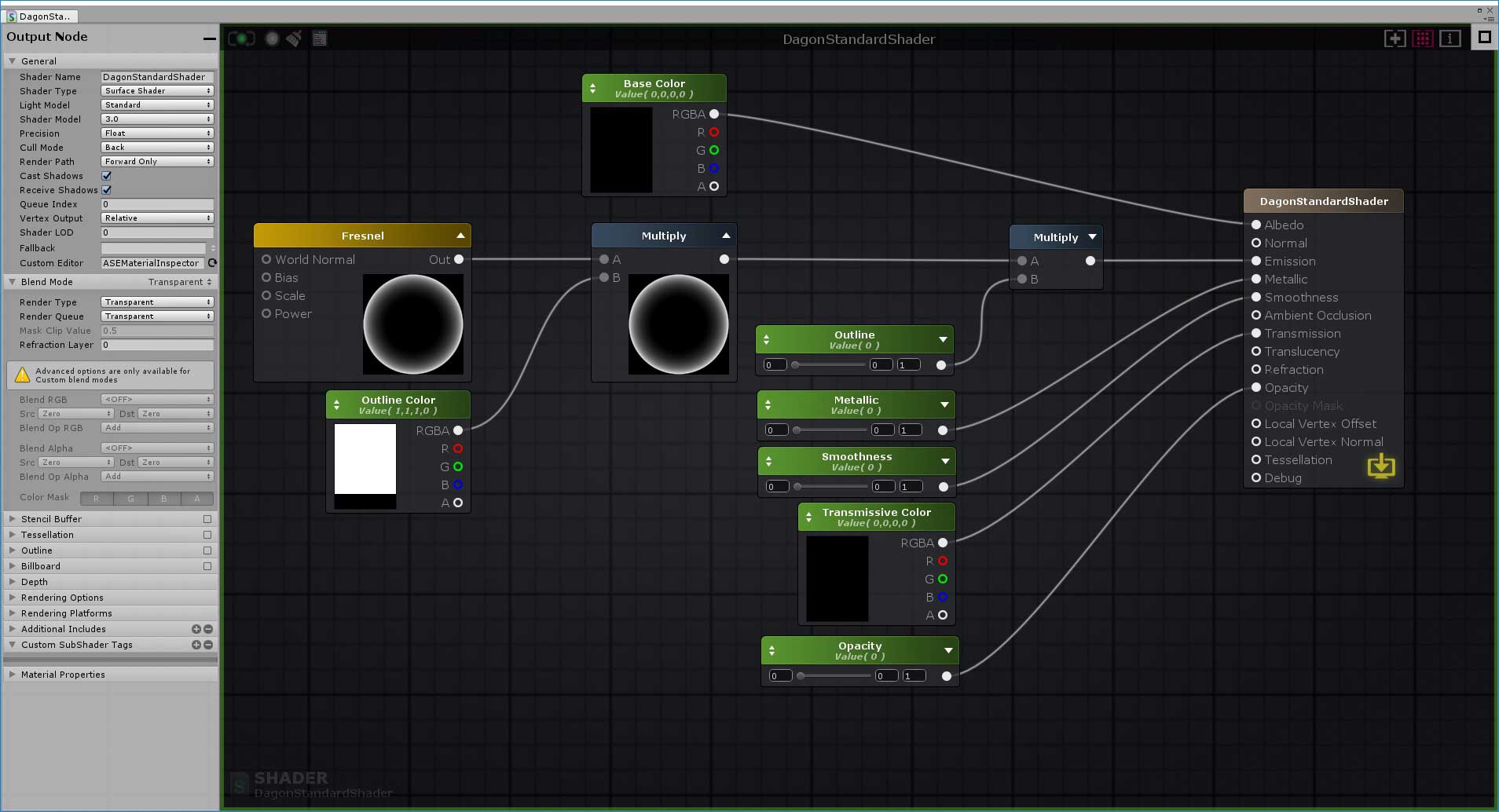Click the yellow save download icon on output node
This screenshot has width=1499, height=812.
(1380, 467)
